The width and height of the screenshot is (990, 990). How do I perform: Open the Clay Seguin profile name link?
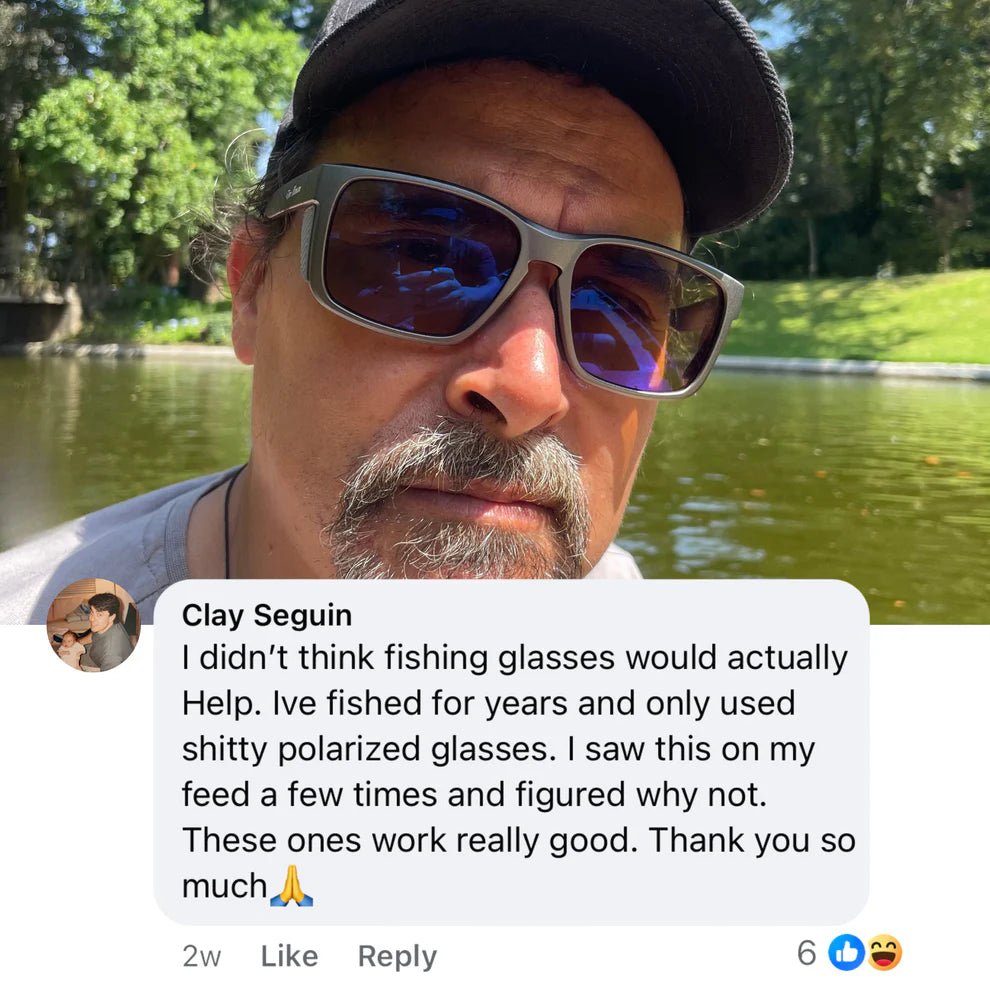(266, 615)
